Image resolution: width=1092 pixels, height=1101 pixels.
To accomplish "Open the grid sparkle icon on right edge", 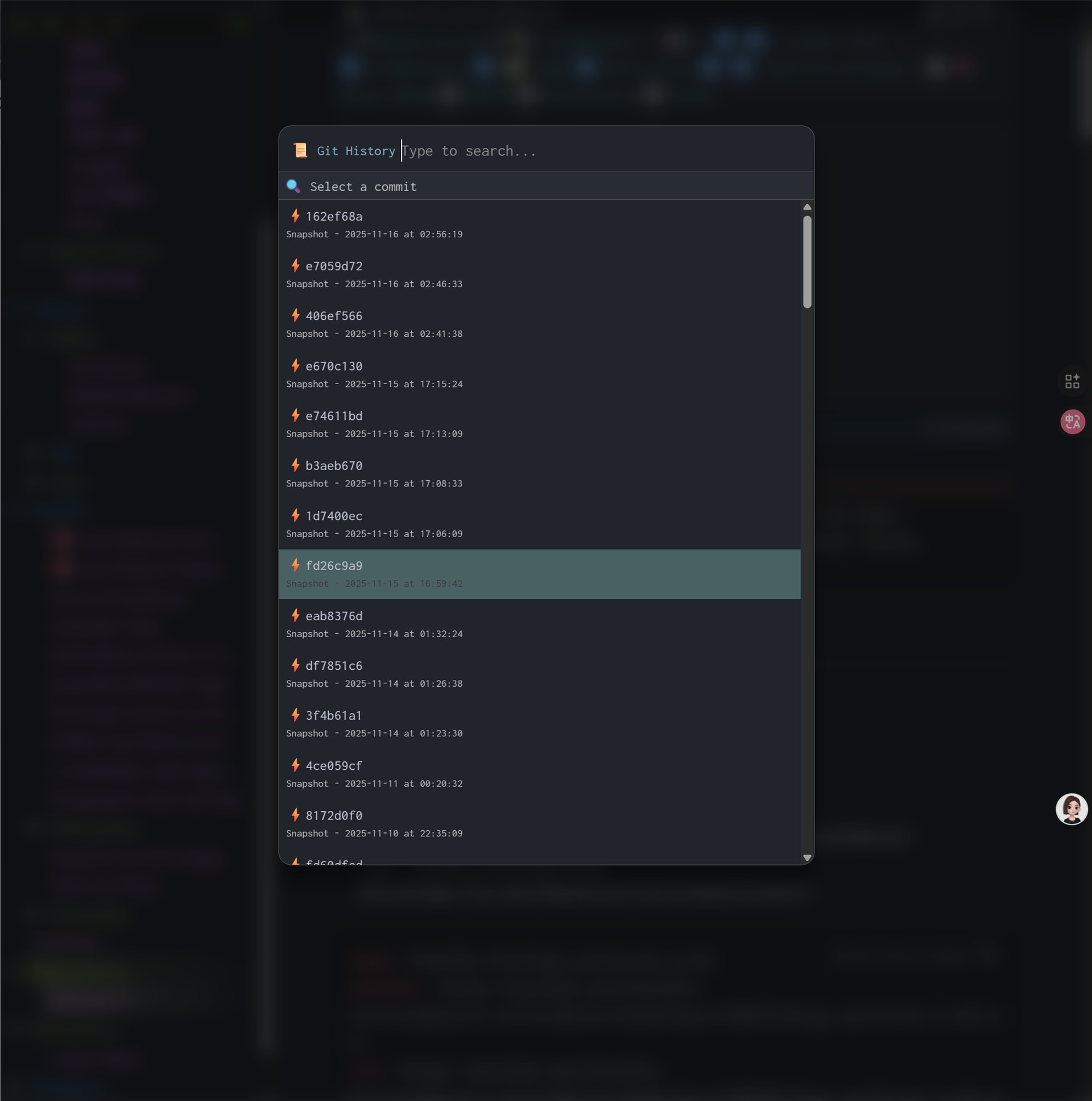I will (x=1072, y=381).
